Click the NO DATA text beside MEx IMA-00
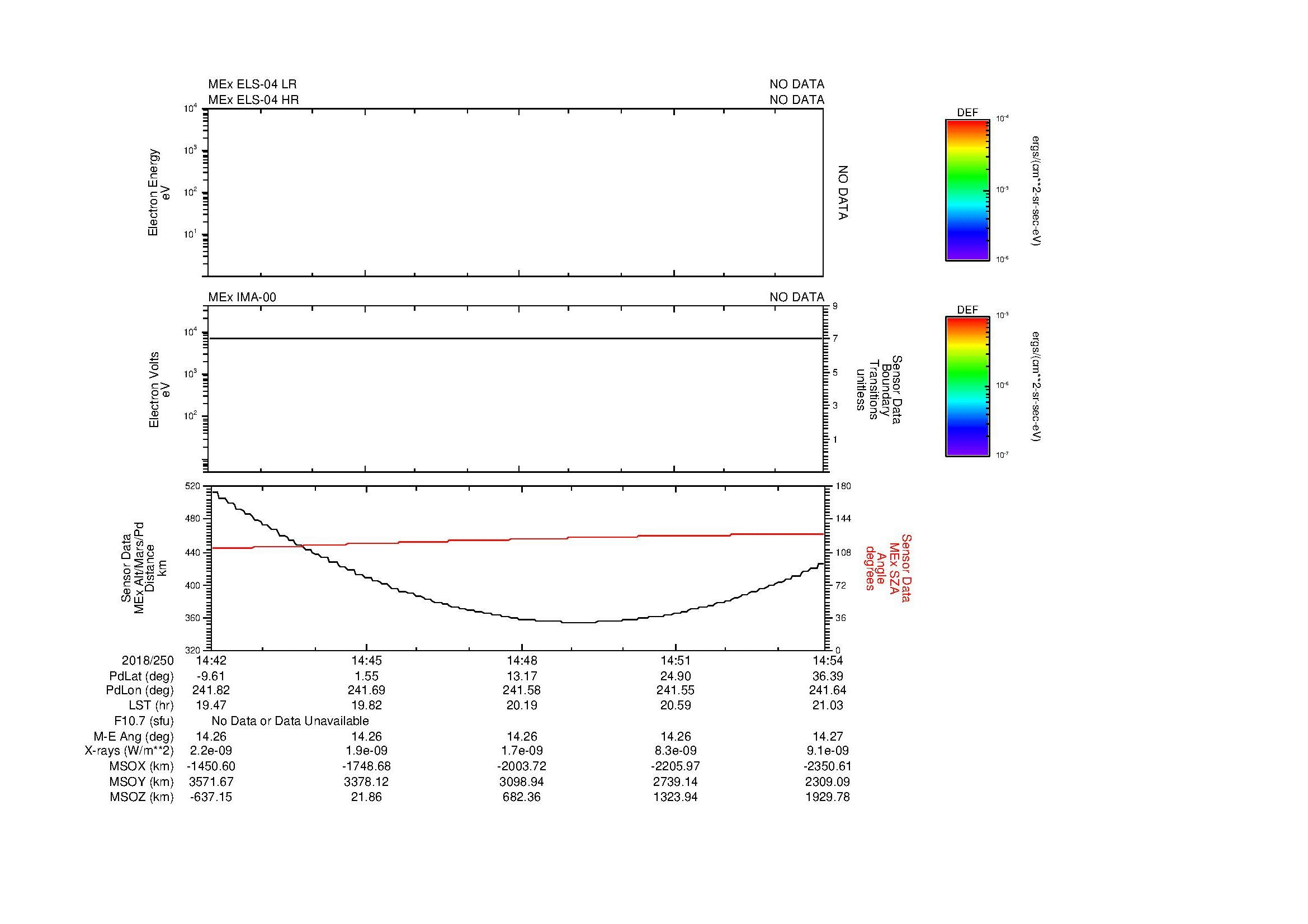Image resolution: width=1308 pixels, height=924 pixels. [x=797, y=297]
